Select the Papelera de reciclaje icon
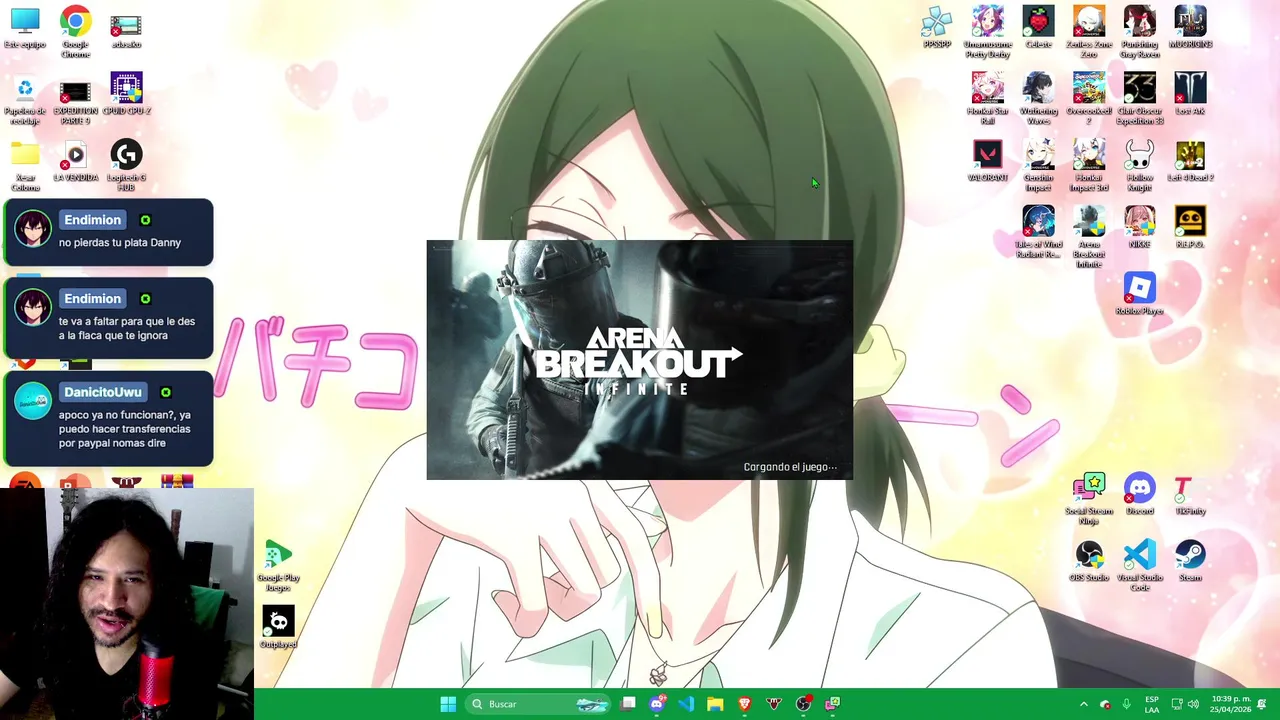 [25, 99]
